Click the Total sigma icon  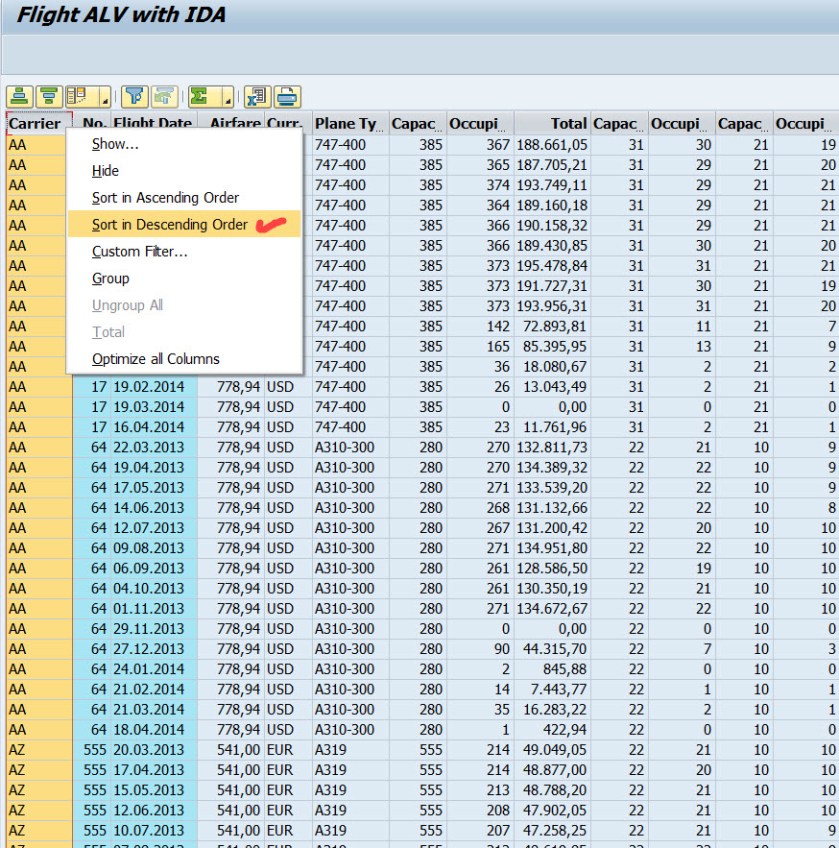(200, 96)
